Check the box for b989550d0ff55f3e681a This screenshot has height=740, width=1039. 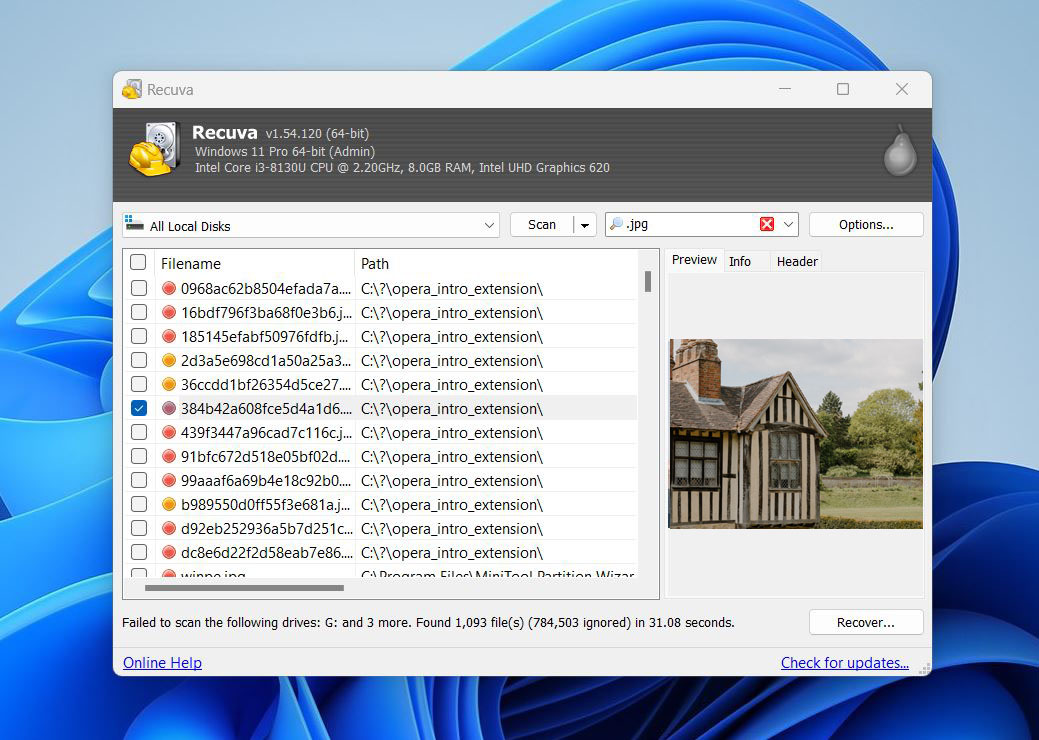[x=138, y=504]
